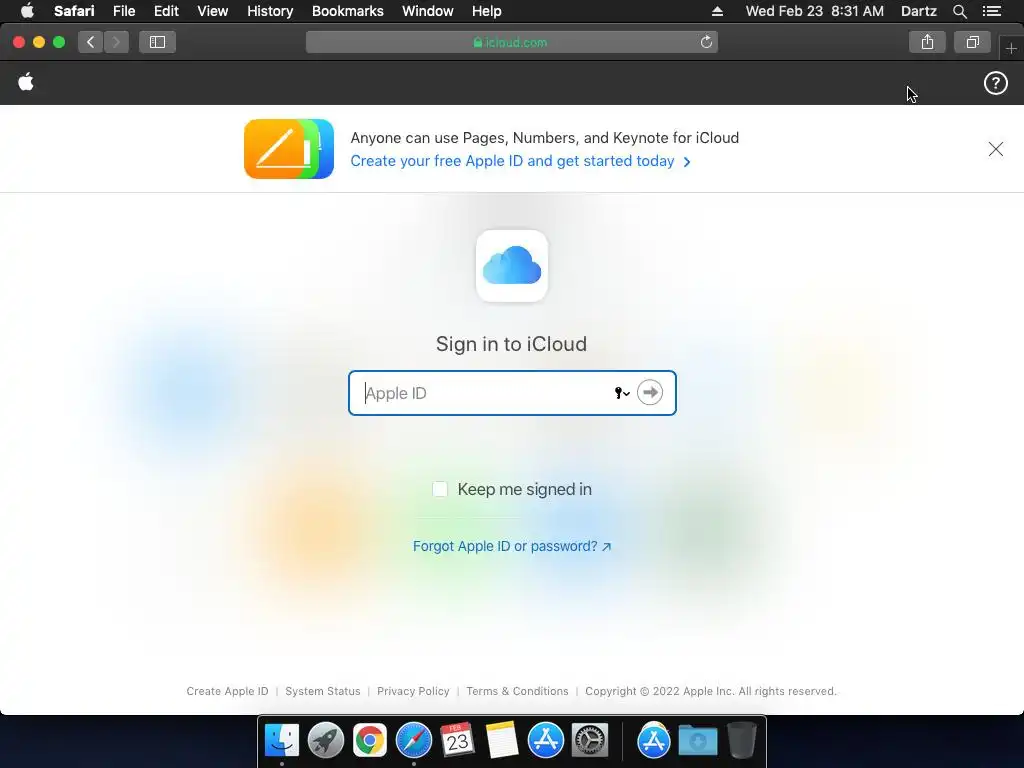Open the Safari application menu
Viewport: 1024px width, 768px height.
click(x=74, y=11)
